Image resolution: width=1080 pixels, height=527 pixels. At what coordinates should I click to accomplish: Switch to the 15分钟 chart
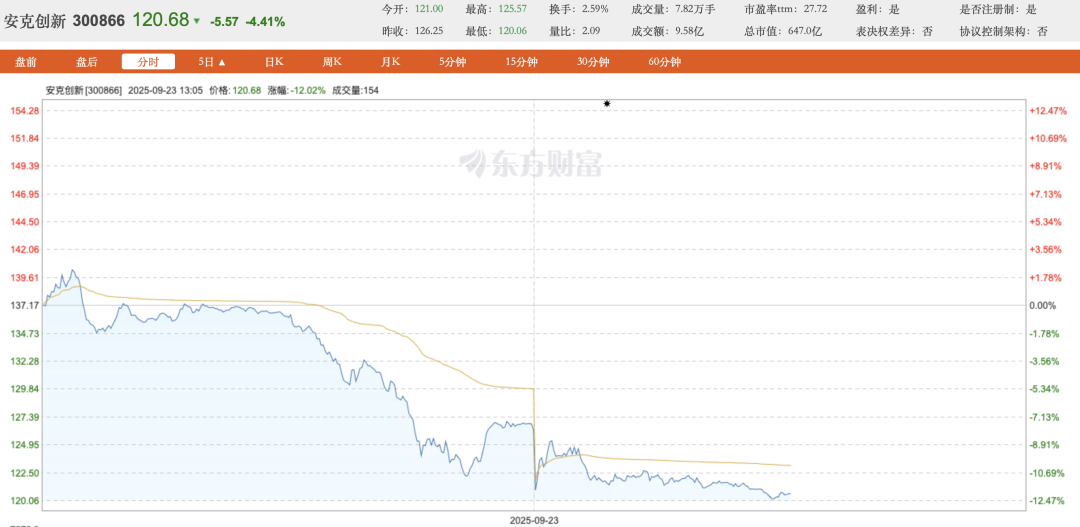tap(521, 62)
